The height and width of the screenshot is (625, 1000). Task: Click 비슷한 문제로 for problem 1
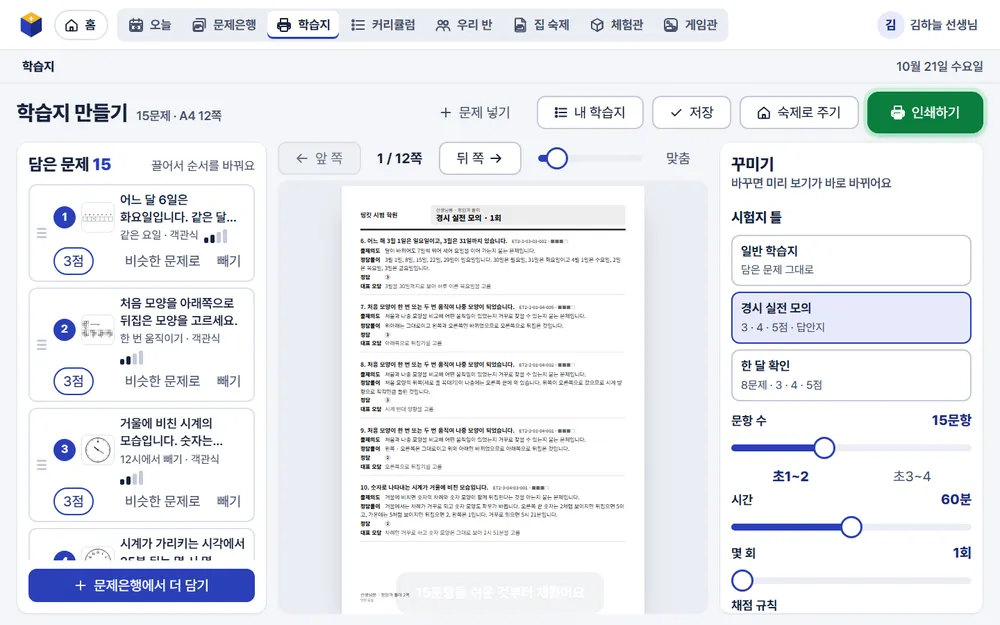click(163, 261)
